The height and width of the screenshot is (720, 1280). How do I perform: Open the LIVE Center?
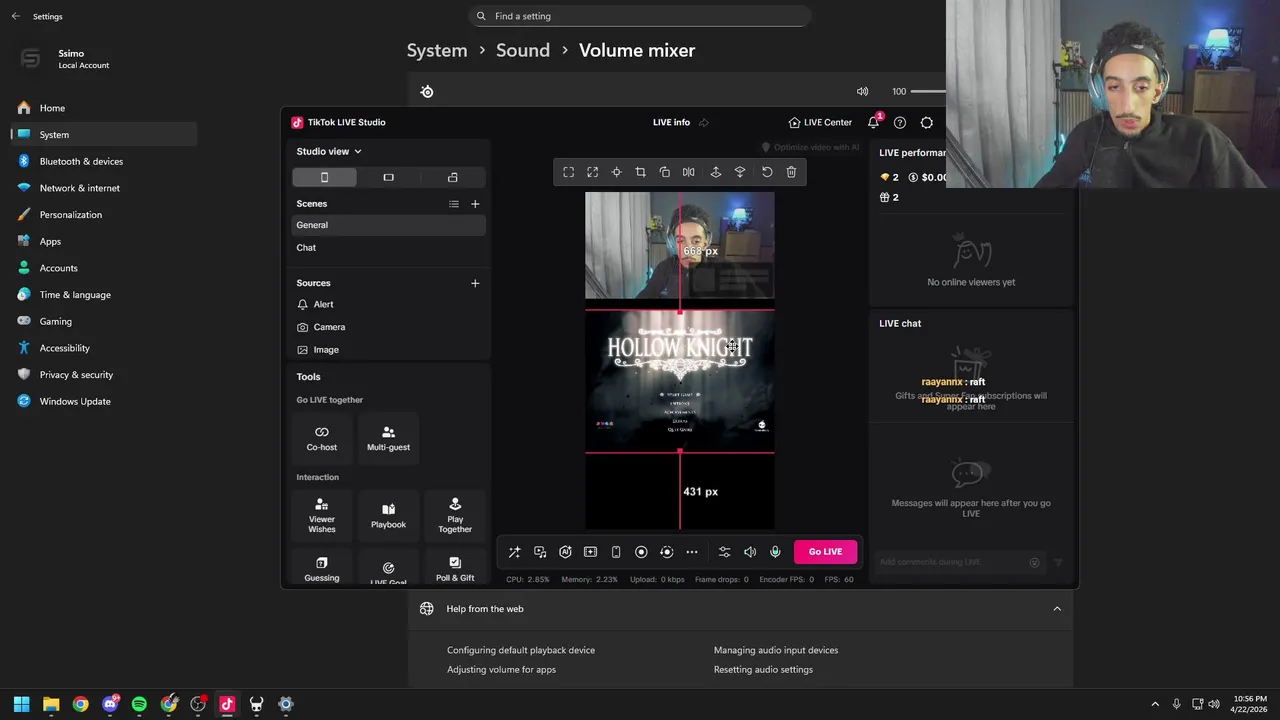(x=820, y=122)
